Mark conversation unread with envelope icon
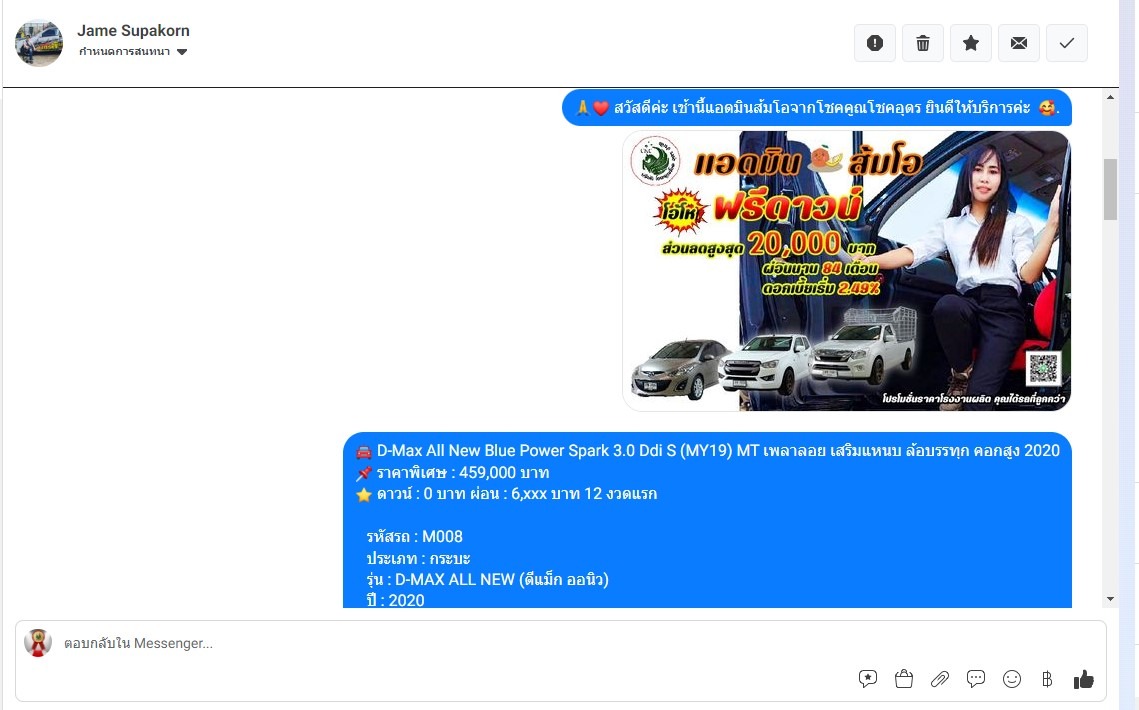This screenshot has height=710, width=1139. coord(1018,44)
